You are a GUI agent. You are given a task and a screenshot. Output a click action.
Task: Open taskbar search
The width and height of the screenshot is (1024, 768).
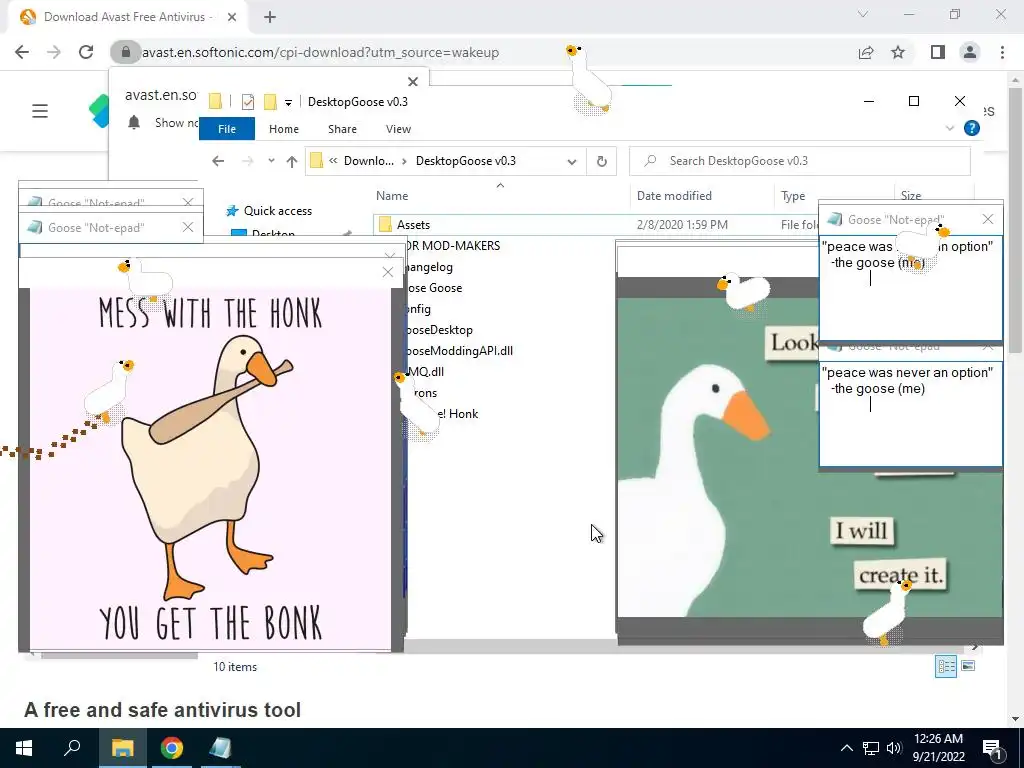[x=72, y=748]
